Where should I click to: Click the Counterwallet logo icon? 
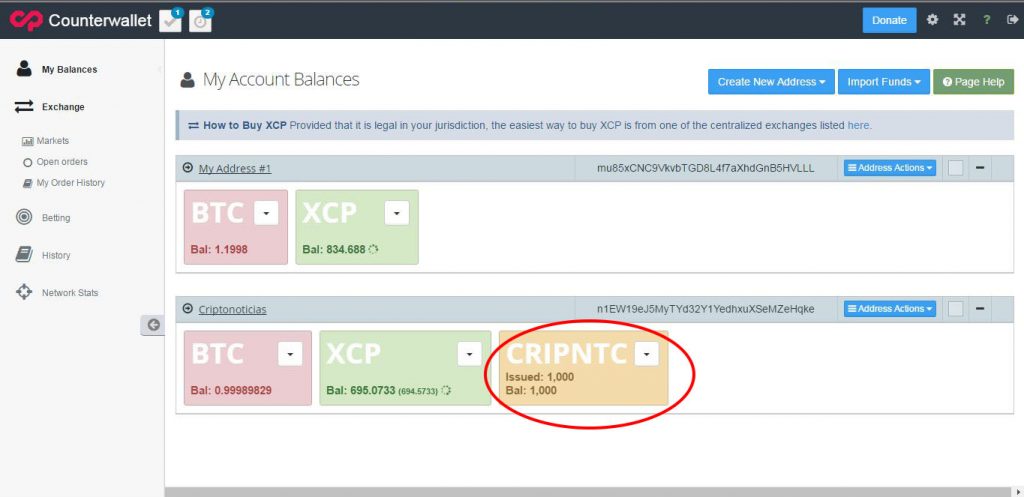point(25,20)
